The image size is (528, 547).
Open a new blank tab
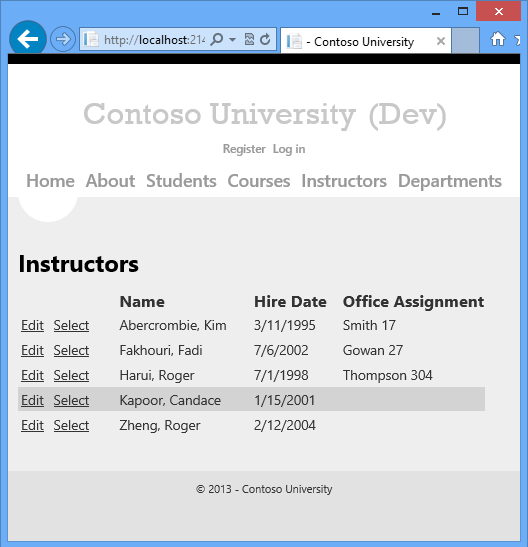(x=465, y=41)
